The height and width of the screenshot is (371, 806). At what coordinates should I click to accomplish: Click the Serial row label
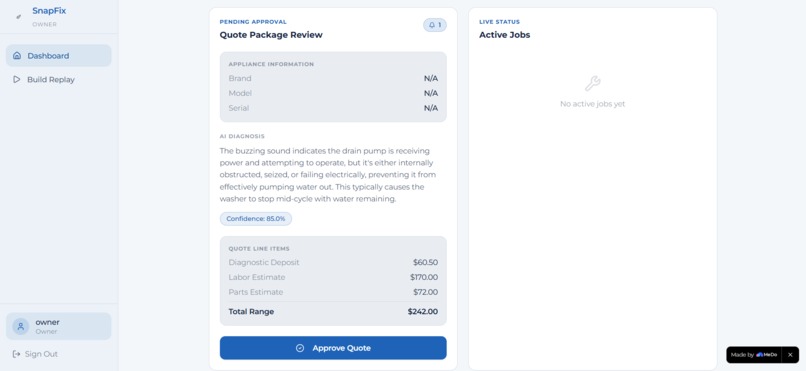(239, 108)
